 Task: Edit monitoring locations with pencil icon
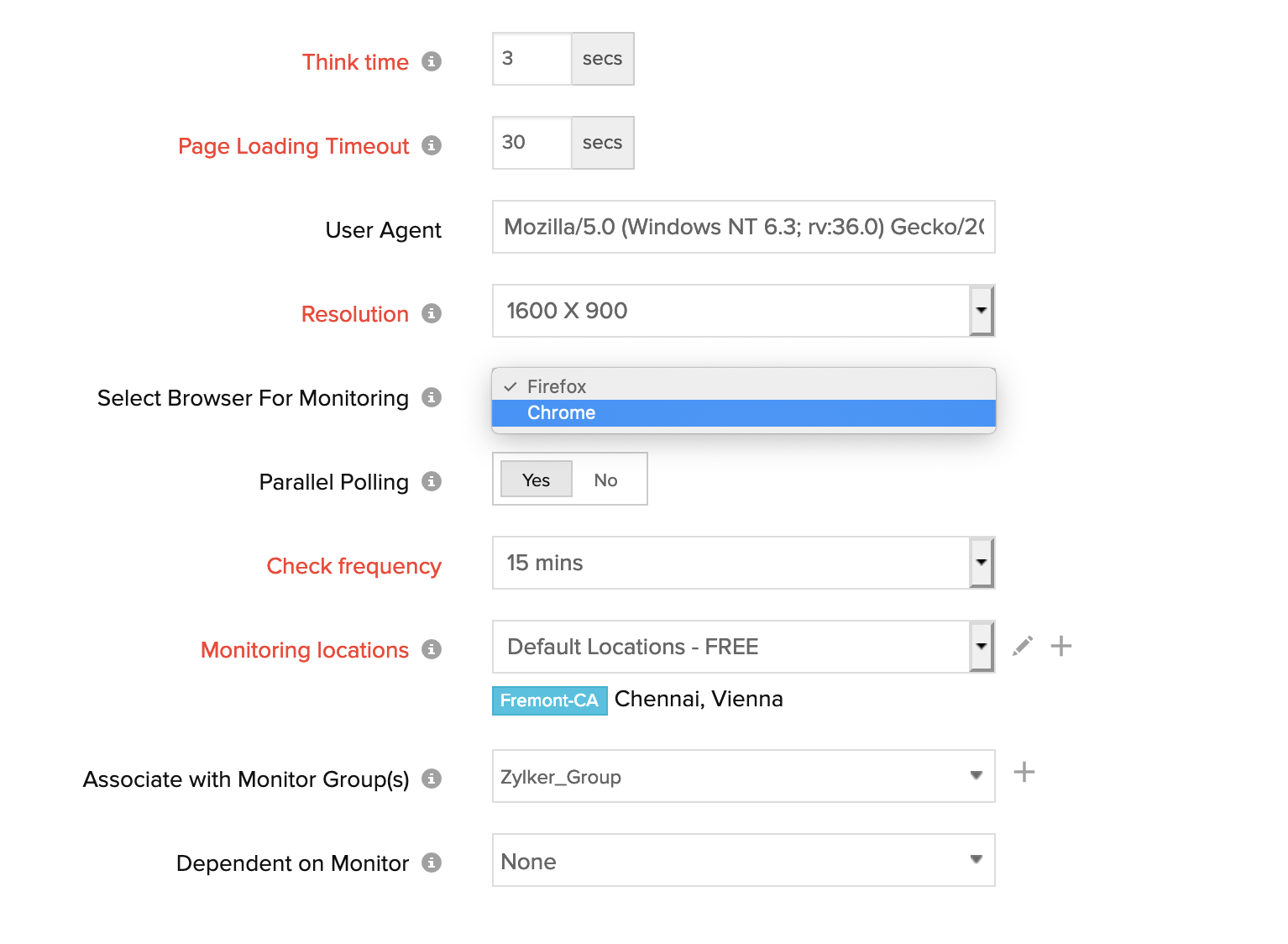point(1022,646)
